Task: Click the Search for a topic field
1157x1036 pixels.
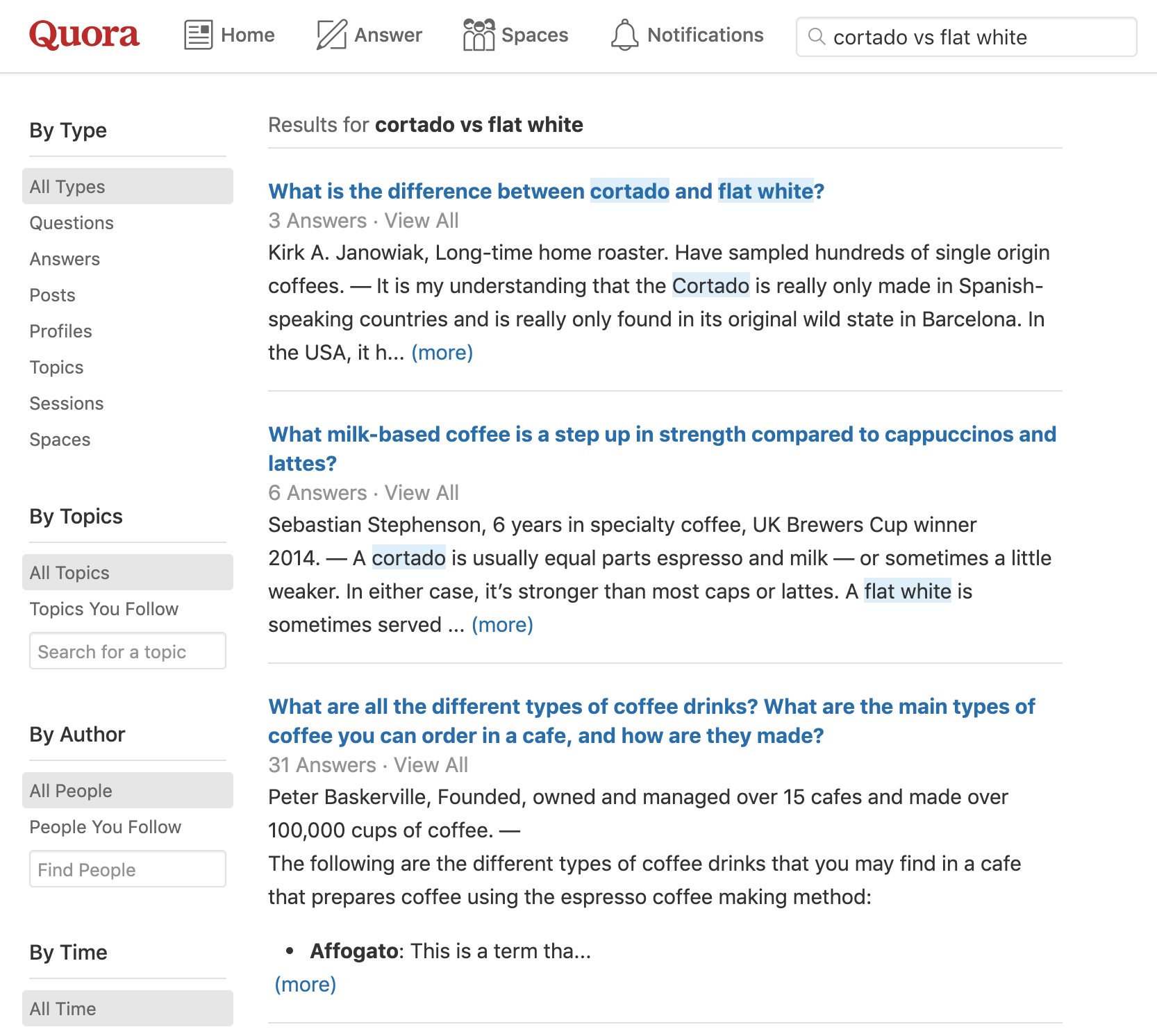Action: point(128,651)
